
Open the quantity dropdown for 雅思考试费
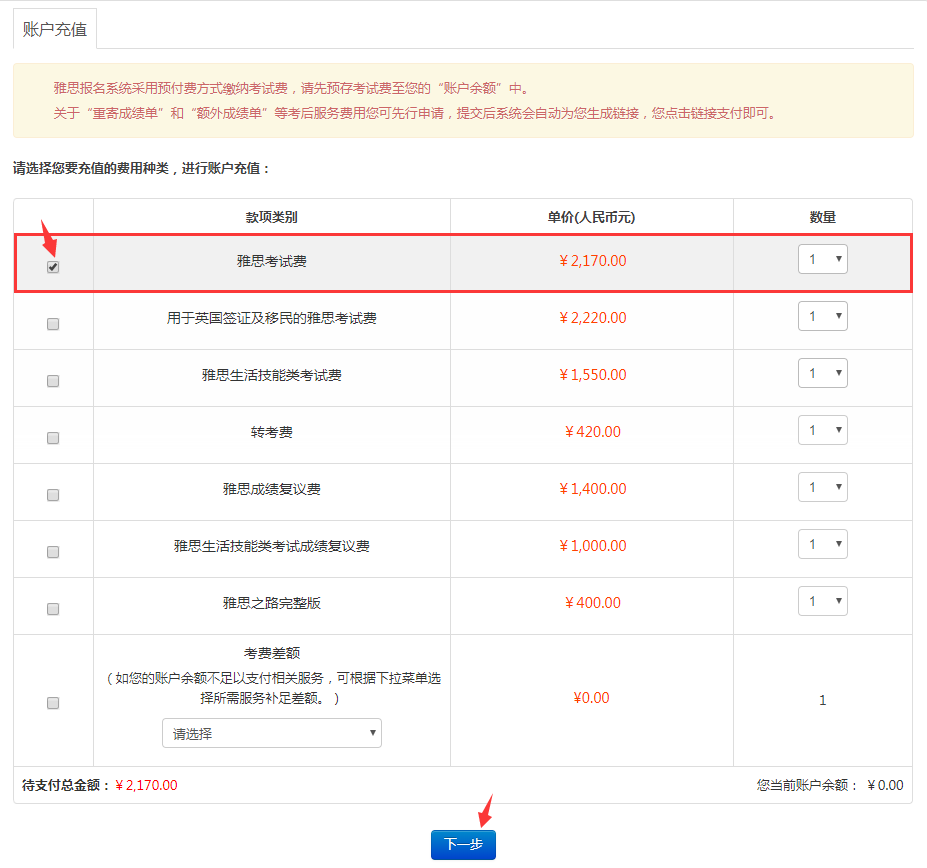pos(822,258)
